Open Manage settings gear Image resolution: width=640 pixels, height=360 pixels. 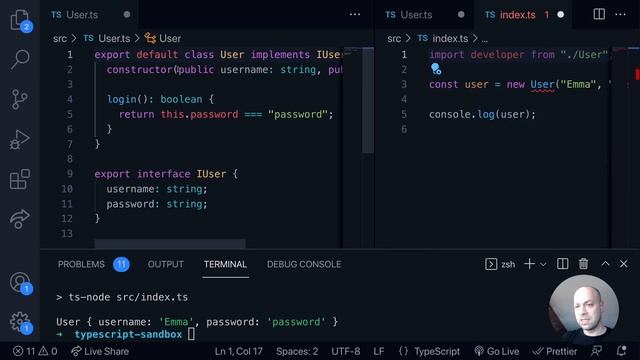20,322
